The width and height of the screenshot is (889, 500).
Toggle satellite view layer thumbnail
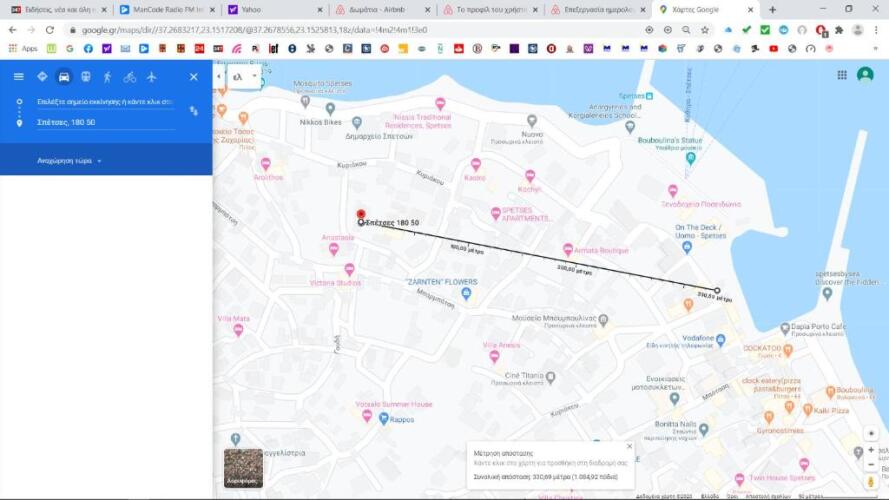click(x=243, y=467)
